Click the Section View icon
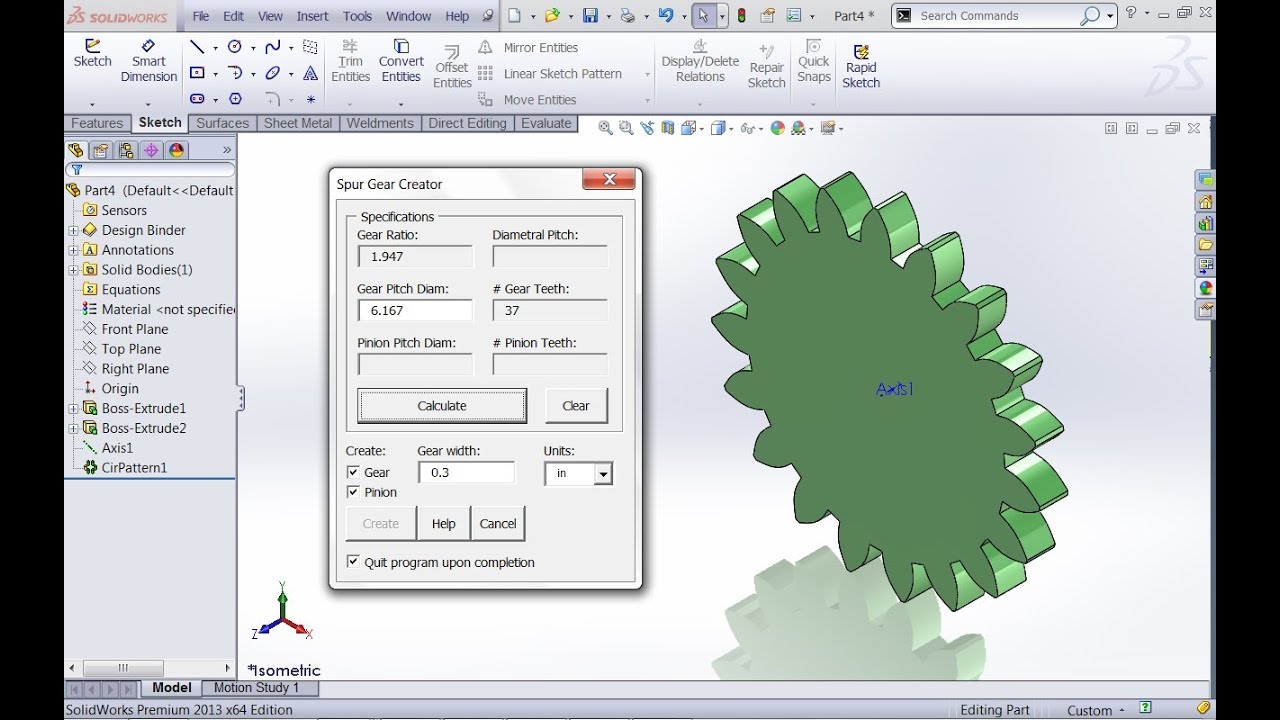 pyautogui.click(x=668, y=128)
